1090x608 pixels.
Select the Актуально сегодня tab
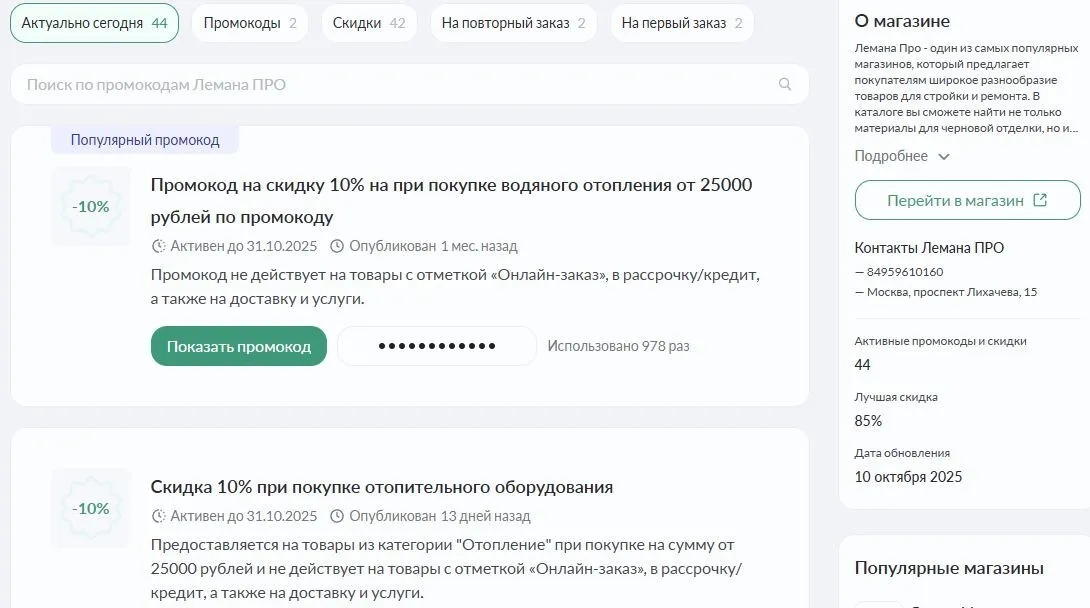(95, 22)
